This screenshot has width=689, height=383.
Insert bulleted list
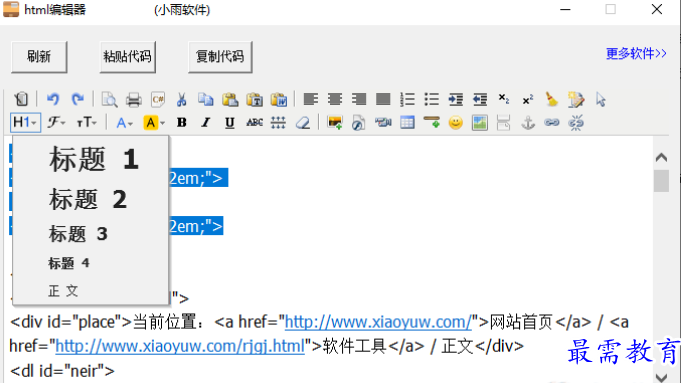pyautogui.click(x=432, y=99)
